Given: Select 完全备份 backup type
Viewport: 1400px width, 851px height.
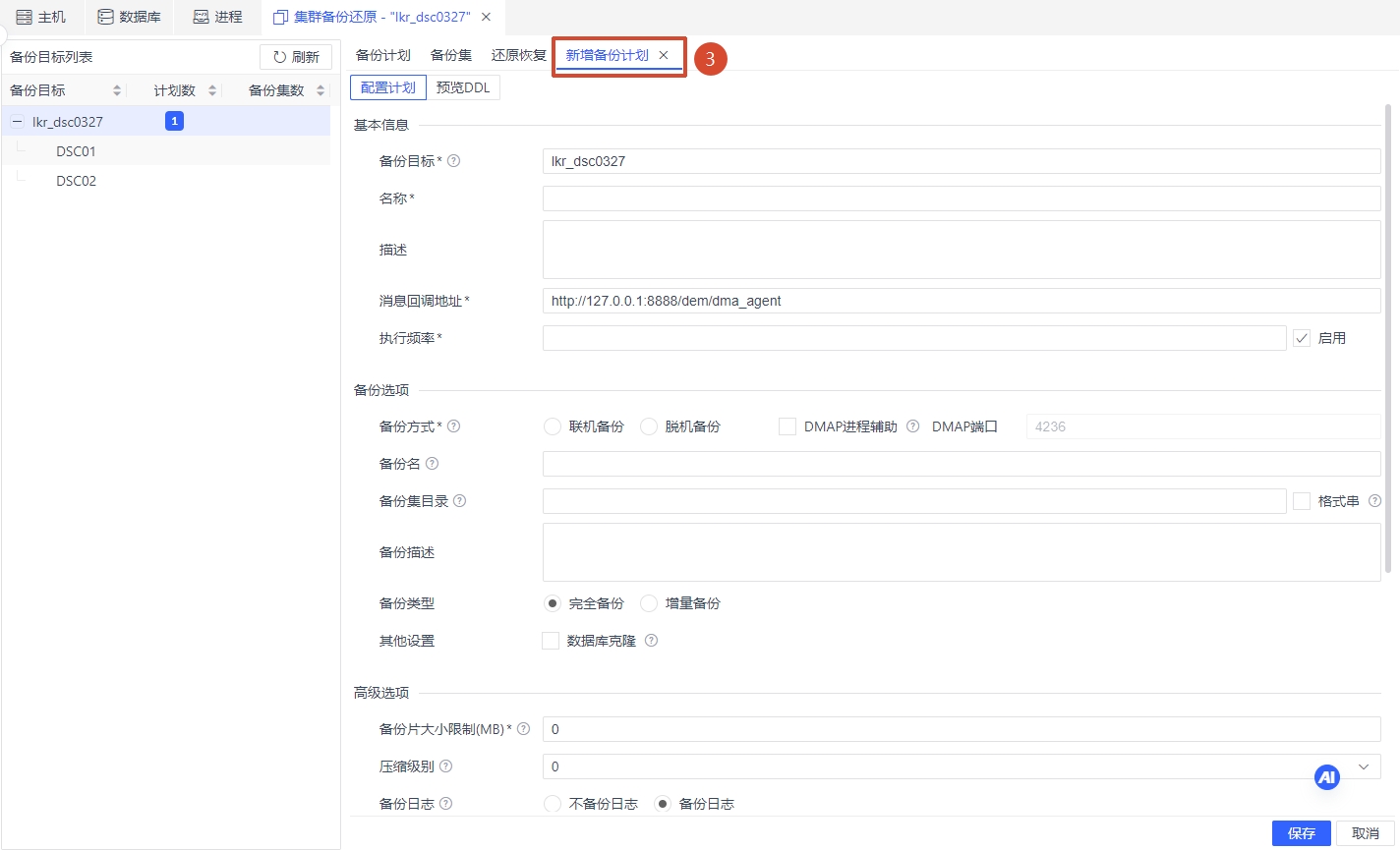Looking at the screenshot, I should tap(553, 603).
